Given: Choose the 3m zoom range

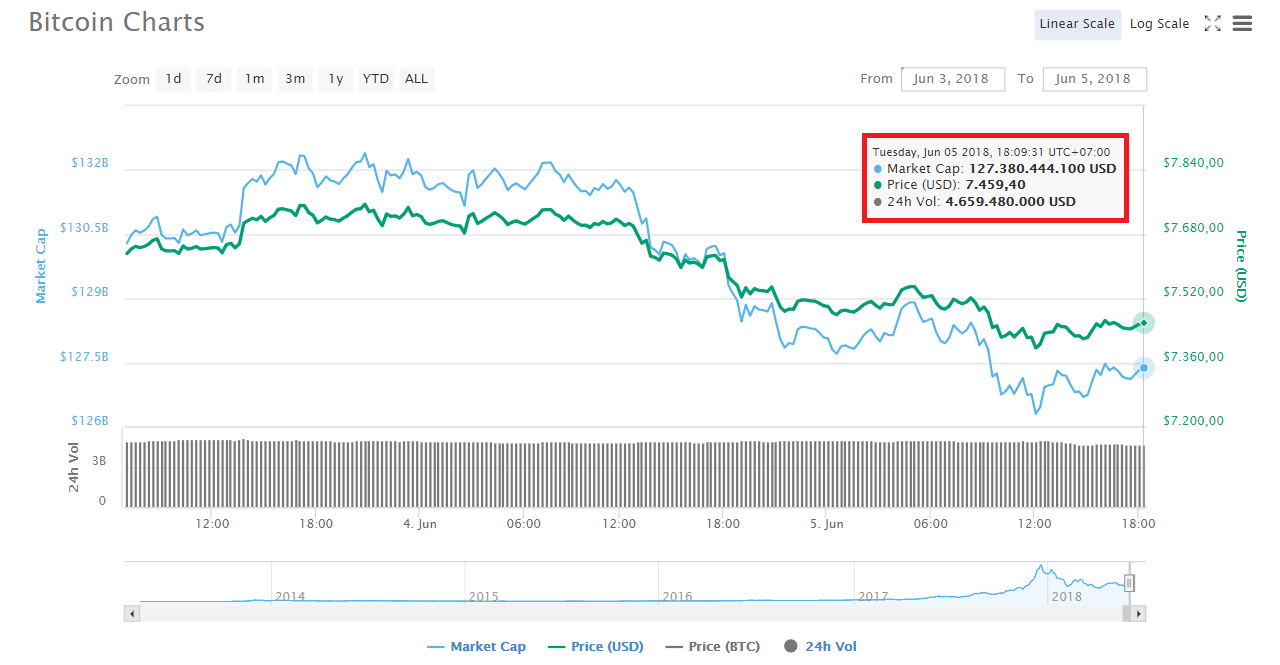Looking at the screenshot, I should (295, 79).
